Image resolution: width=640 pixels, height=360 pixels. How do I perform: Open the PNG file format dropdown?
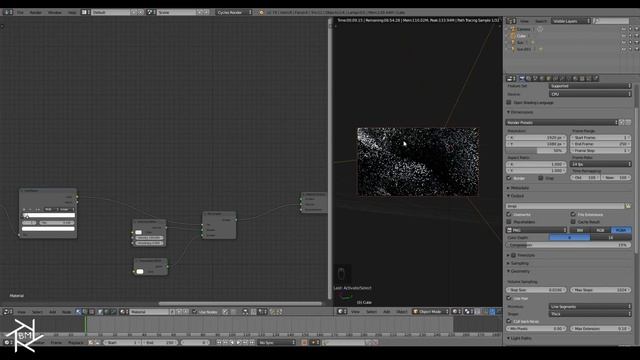[x=536, y=230]
